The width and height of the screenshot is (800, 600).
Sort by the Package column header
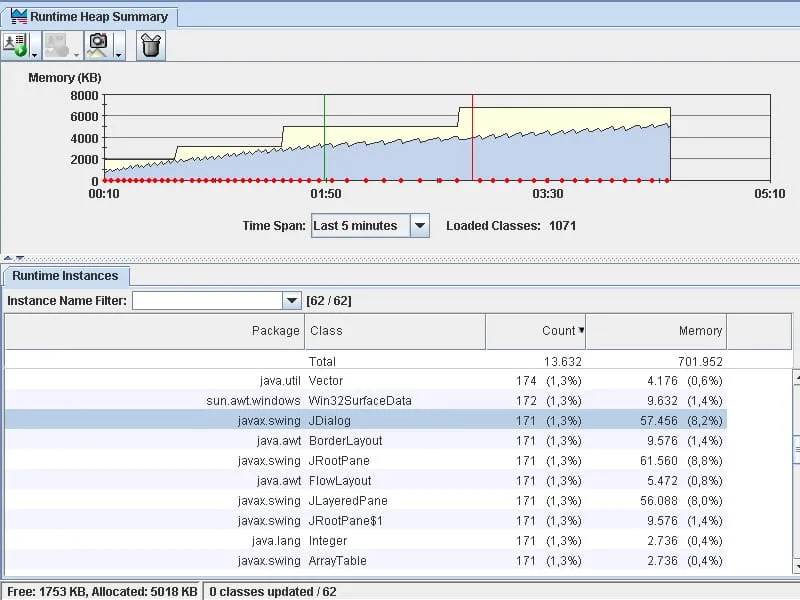pos(155,331)
